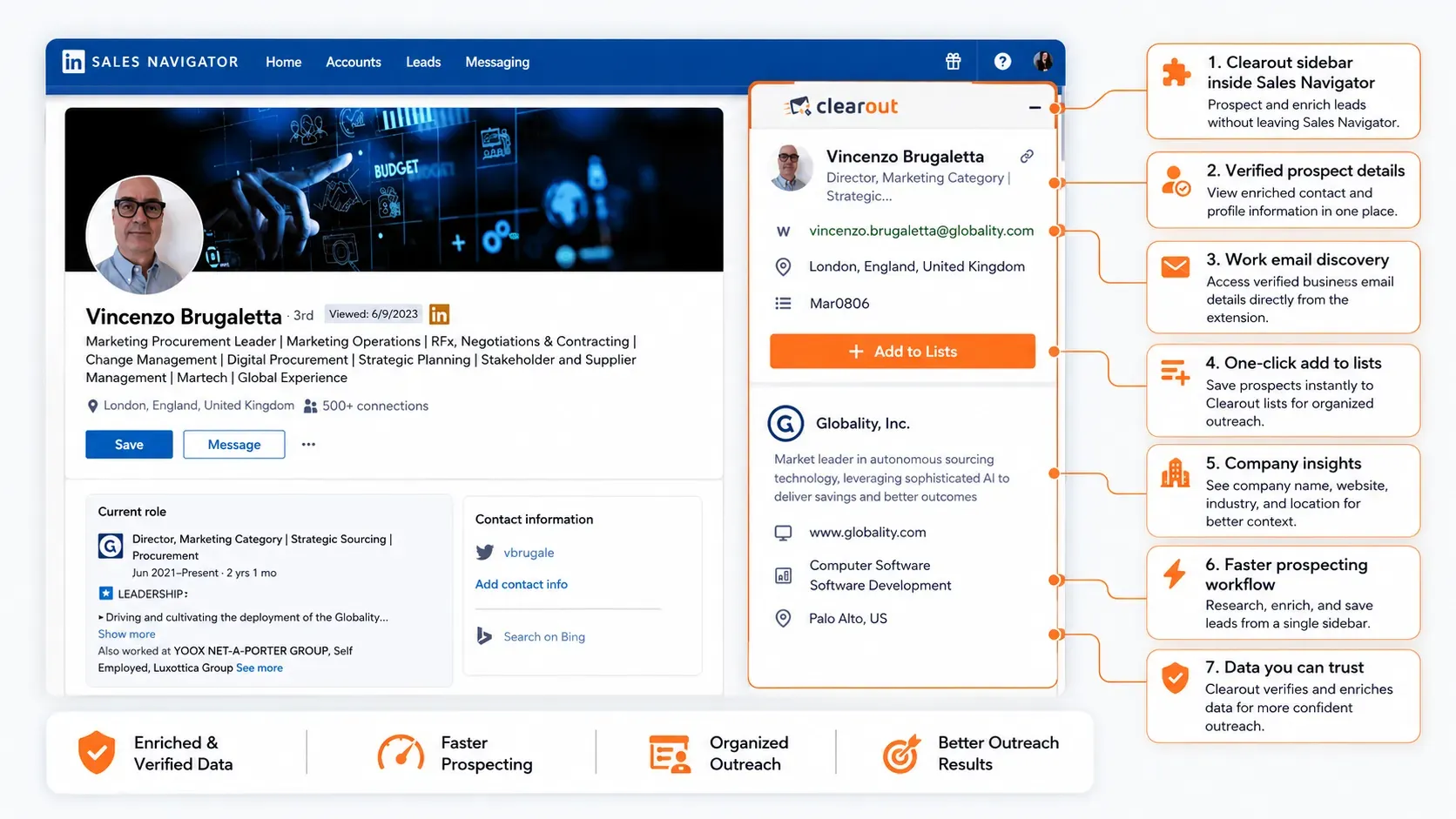Click the LinkedIn badge next to Viewed date
The width and height of the screenshot is (1456, 819).
click(440, 314)
